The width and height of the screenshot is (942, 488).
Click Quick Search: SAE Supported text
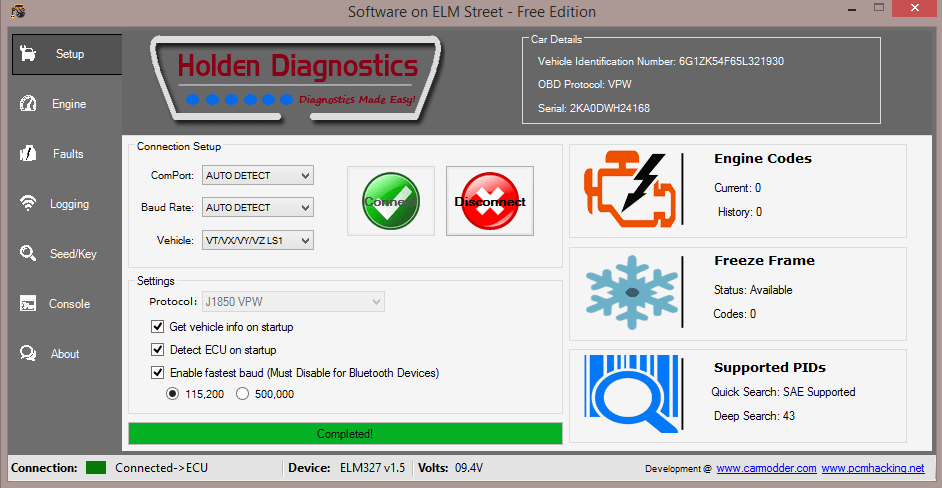click(x=783, y=392)
